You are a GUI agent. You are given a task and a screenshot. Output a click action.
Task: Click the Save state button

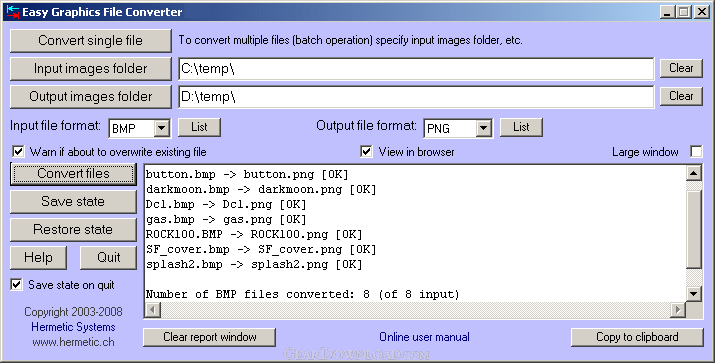[73, 202]
